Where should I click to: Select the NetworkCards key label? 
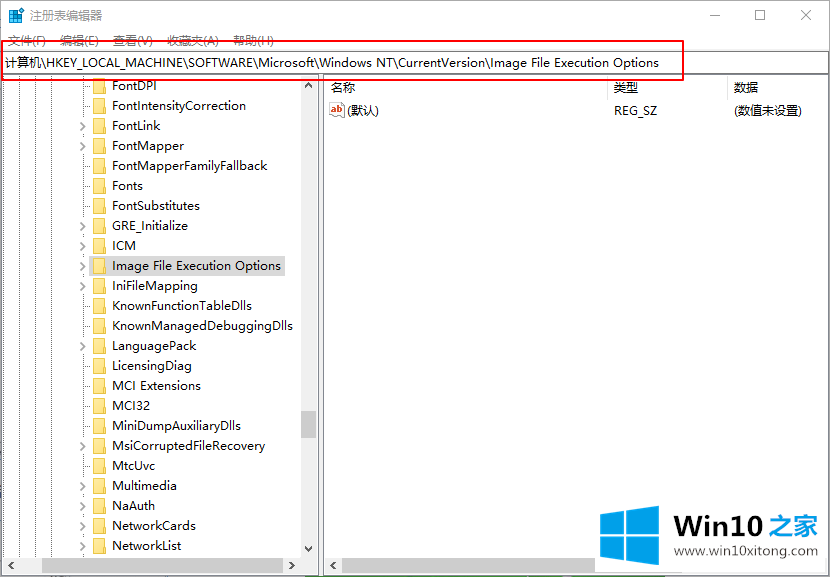[154, 526]
